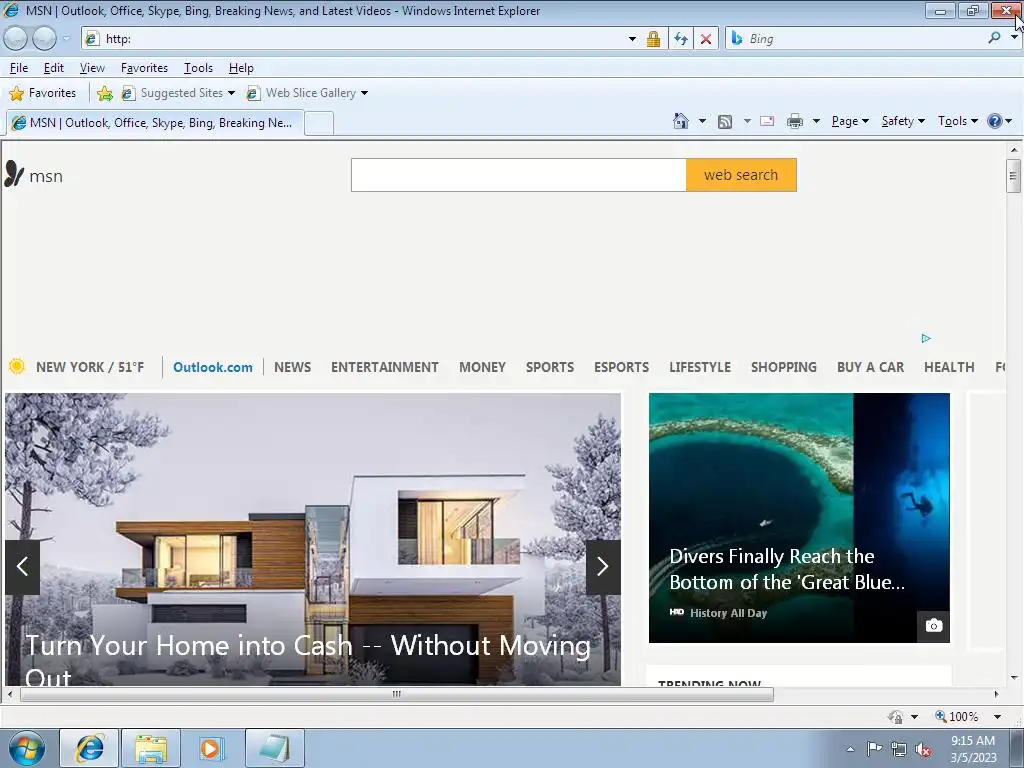Go to NEWS section

293,367
